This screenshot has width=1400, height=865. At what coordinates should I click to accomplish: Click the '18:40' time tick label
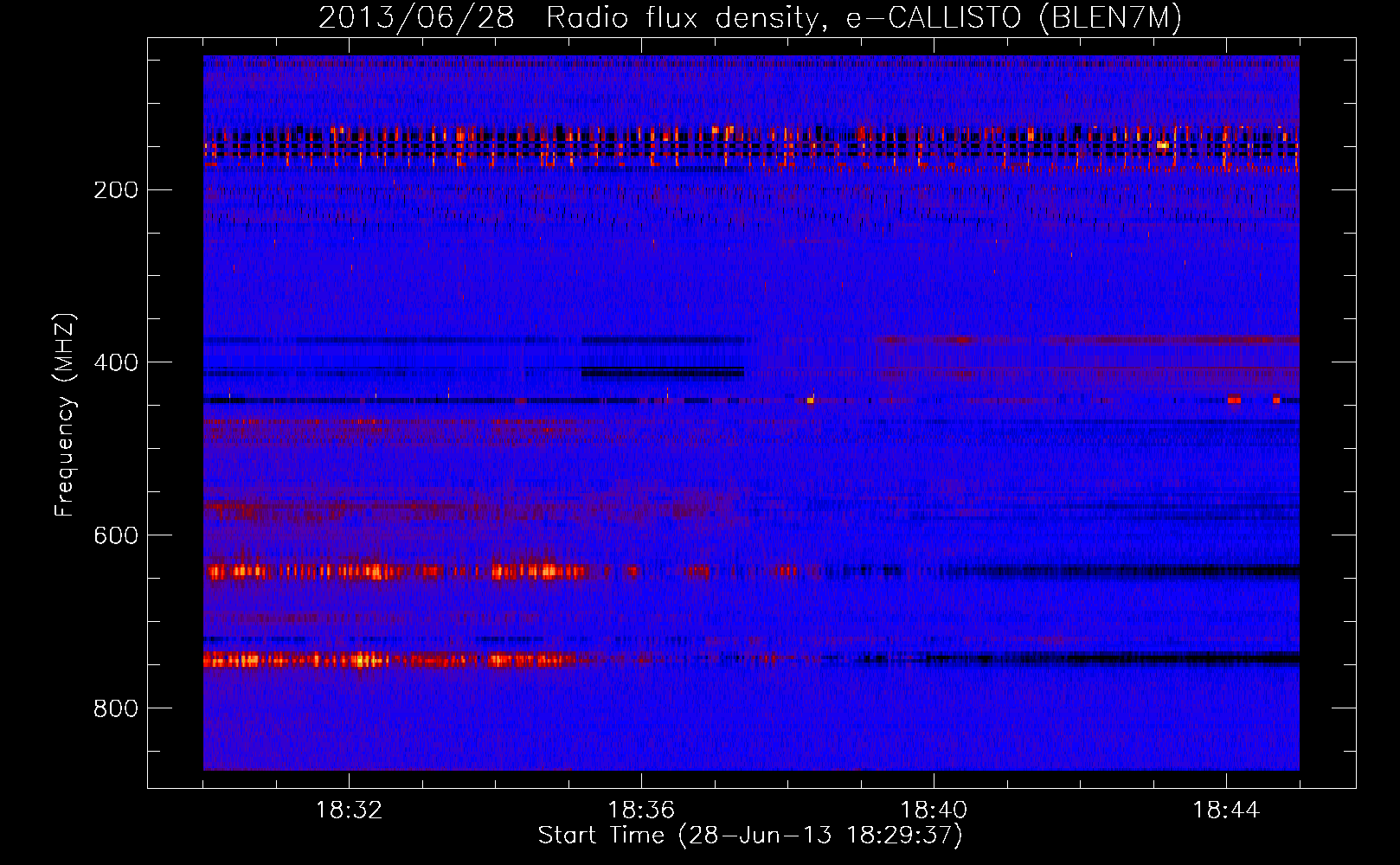(934, 811)
